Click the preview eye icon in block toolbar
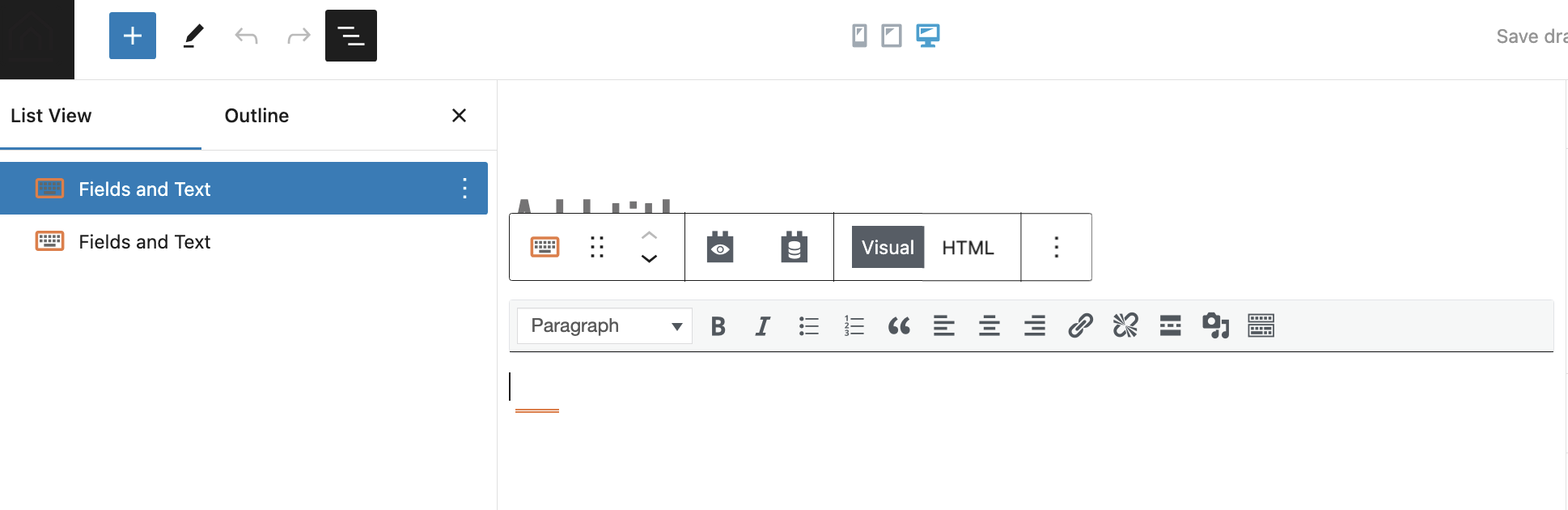The height and width of the screenshot is (510, 1568). (x=720, y=247)
